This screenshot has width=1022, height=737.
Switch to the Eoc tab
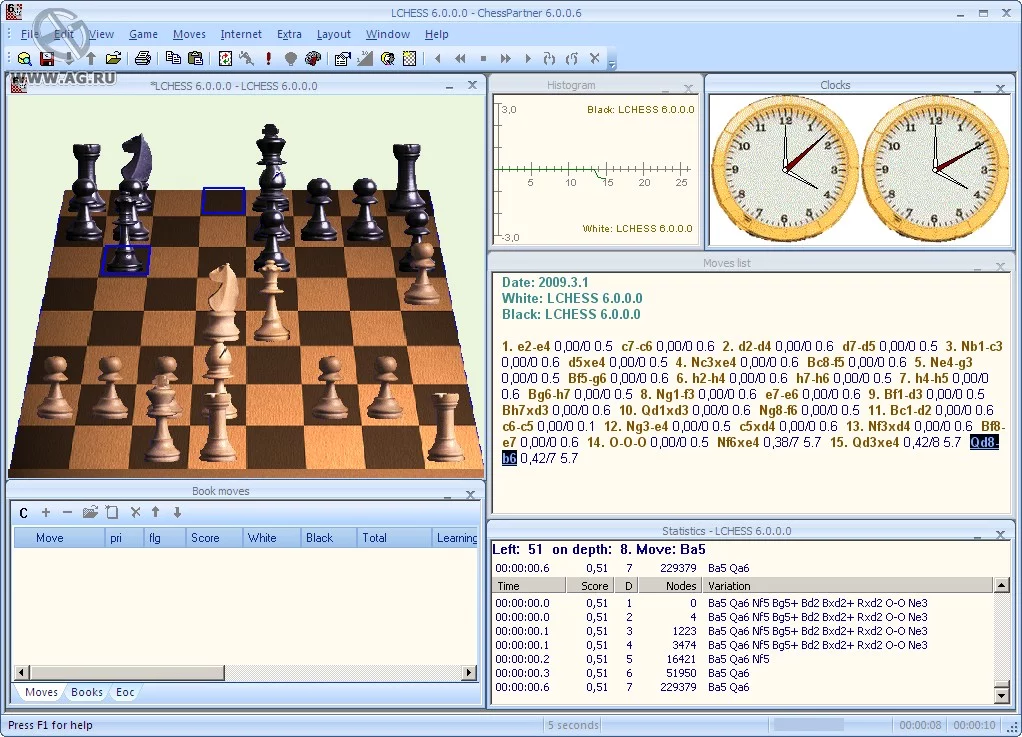coord(124,692)
